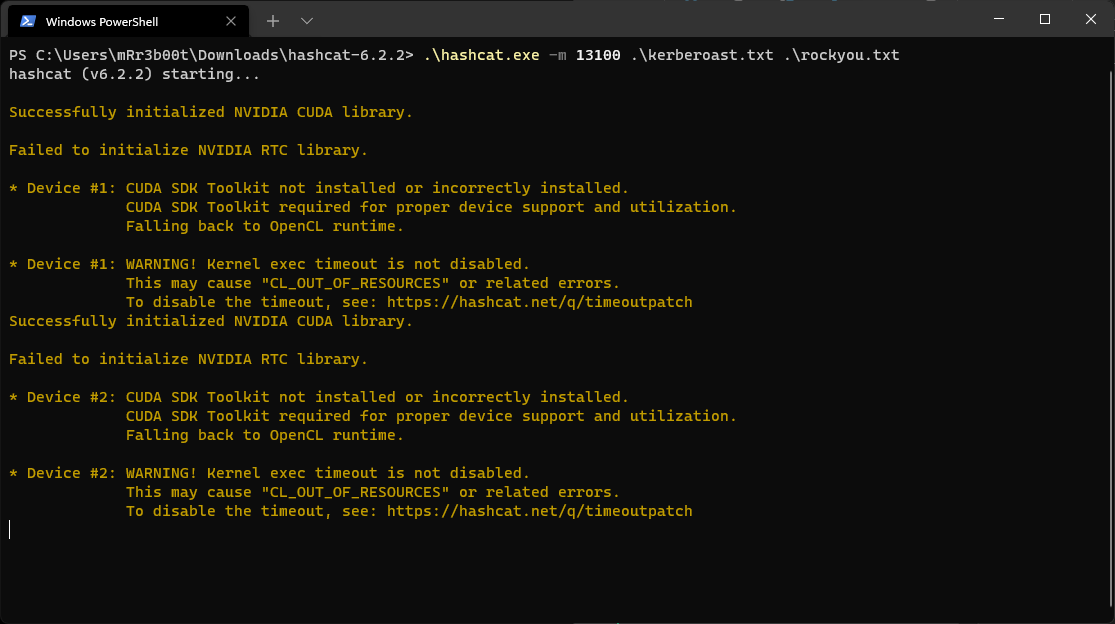The height and width of the screenshot is (624, 1115).
Task: Expand the new tab profile dropdown
Action: click(306, 21)
